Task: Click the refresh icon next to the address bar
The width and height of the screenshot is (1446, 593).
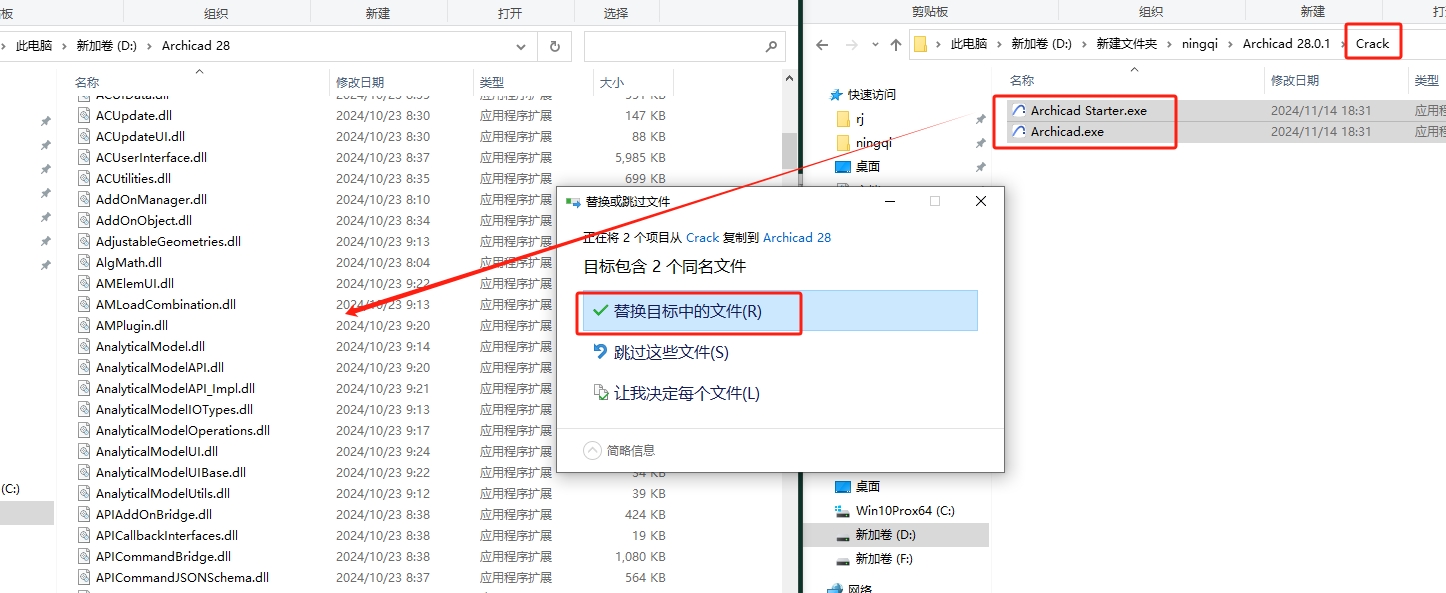Action: (556, 46)
